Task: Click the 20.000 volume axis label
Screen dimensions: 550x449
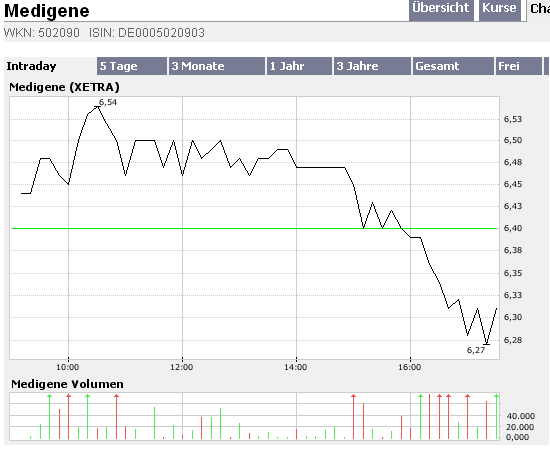Action: (521, 427)
